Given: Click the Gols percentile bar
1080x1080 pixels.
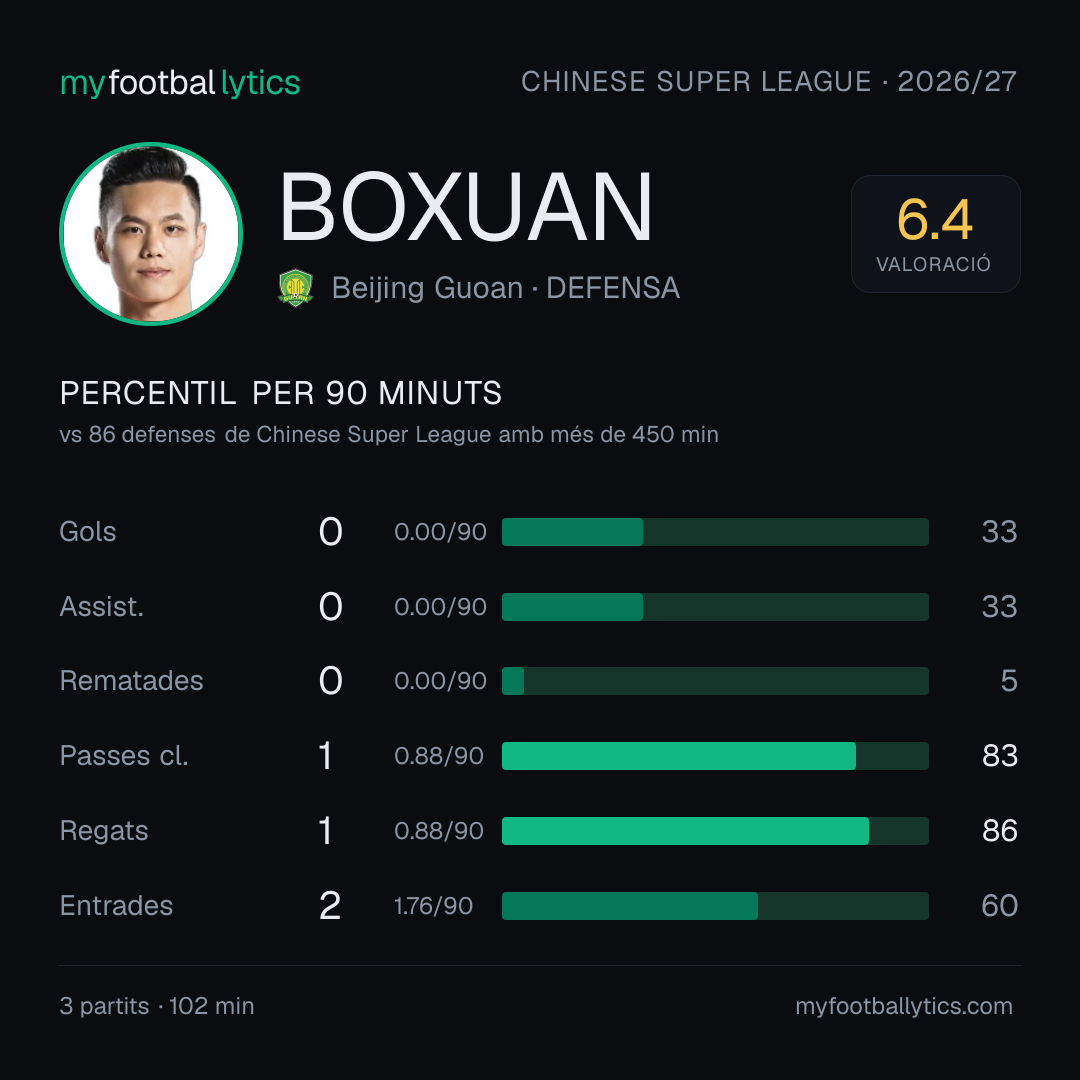Looking at the screenshot, I should pyautogui.click(x=715, y=532).
